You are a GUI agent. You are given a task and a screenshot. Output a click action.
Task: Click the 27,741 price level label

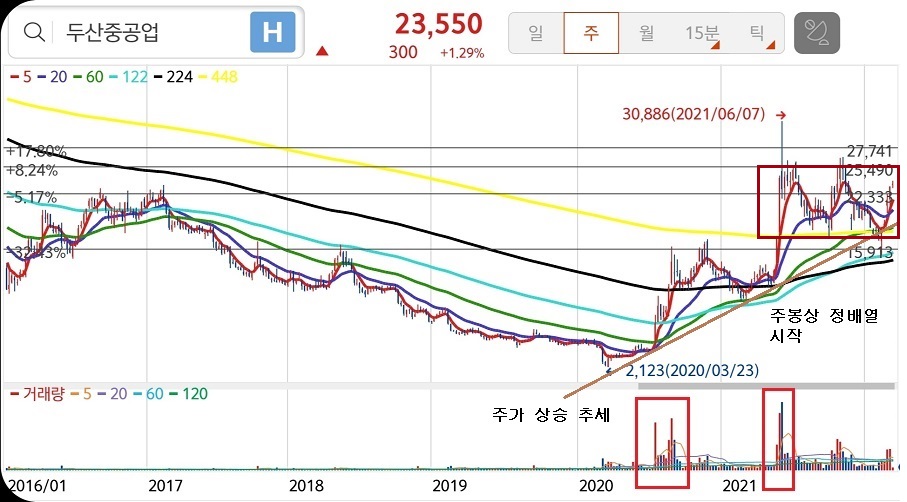pyautogui.click(x=870, y=152)
